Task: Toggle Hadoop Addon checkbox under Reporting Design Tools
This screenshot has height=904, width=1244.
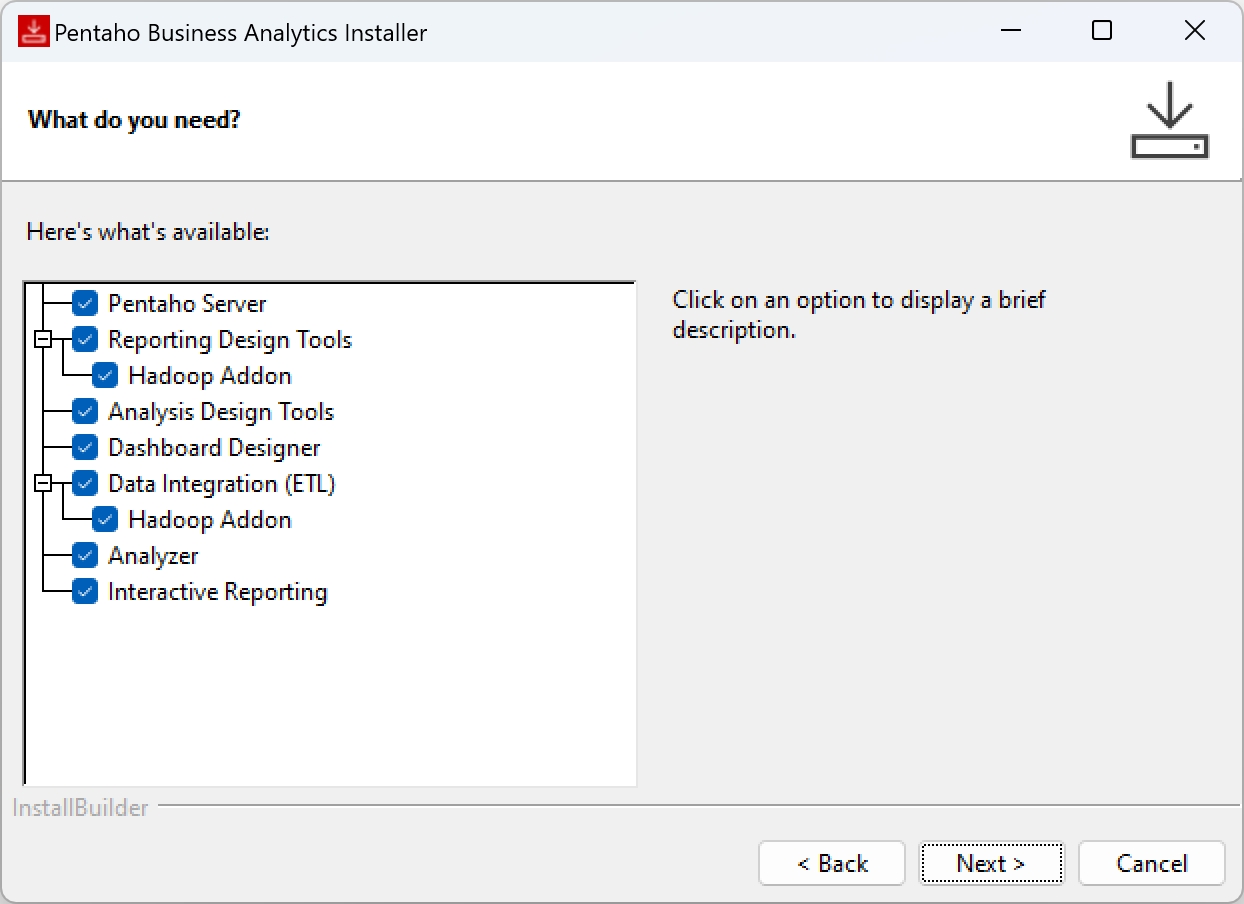Action: tap(105, 376)
